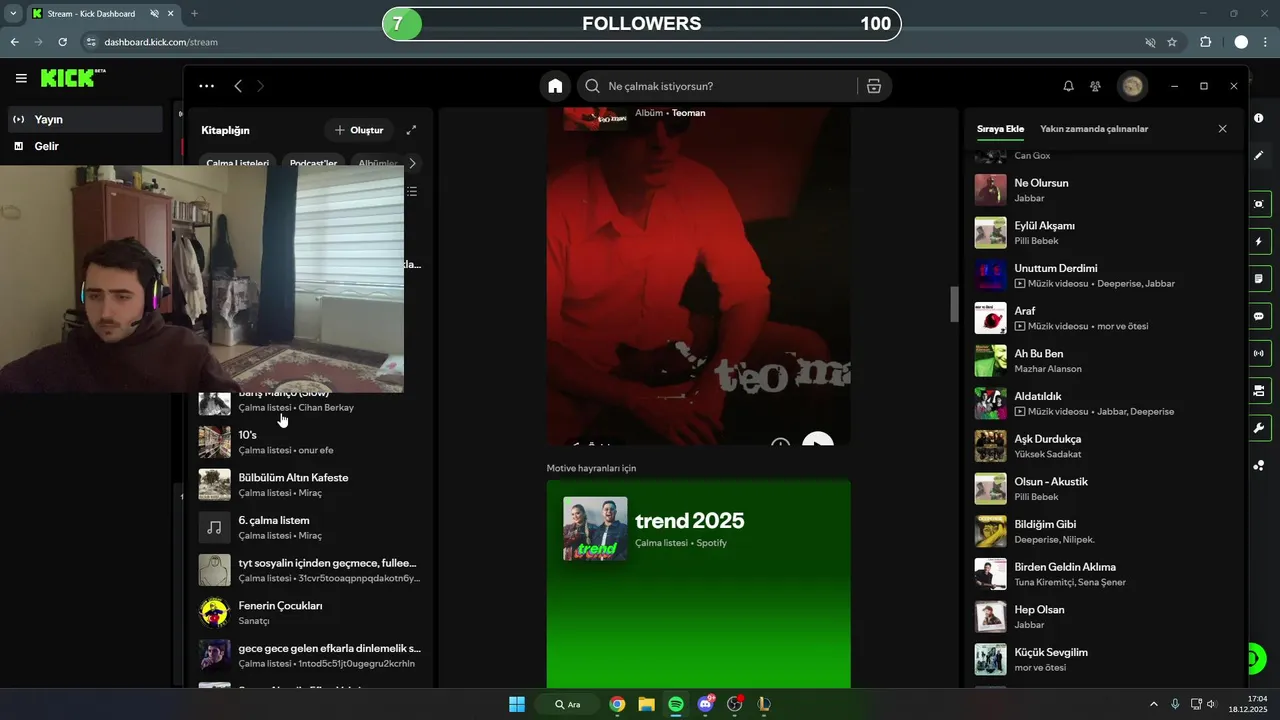Viewport: 1280px width, 720px height.
Task: Play the Teoman album with the white play button
Action: pos(817,441)
